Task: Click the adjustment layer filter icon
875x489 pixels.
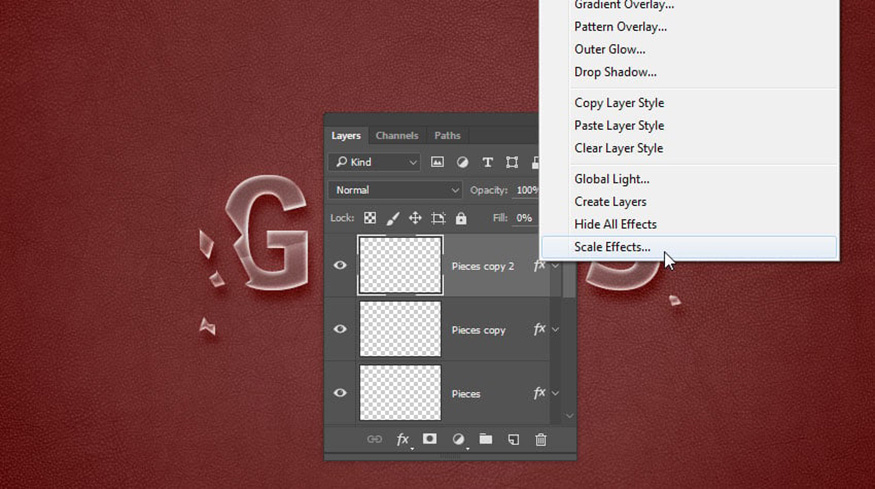Action: (462, 162)
